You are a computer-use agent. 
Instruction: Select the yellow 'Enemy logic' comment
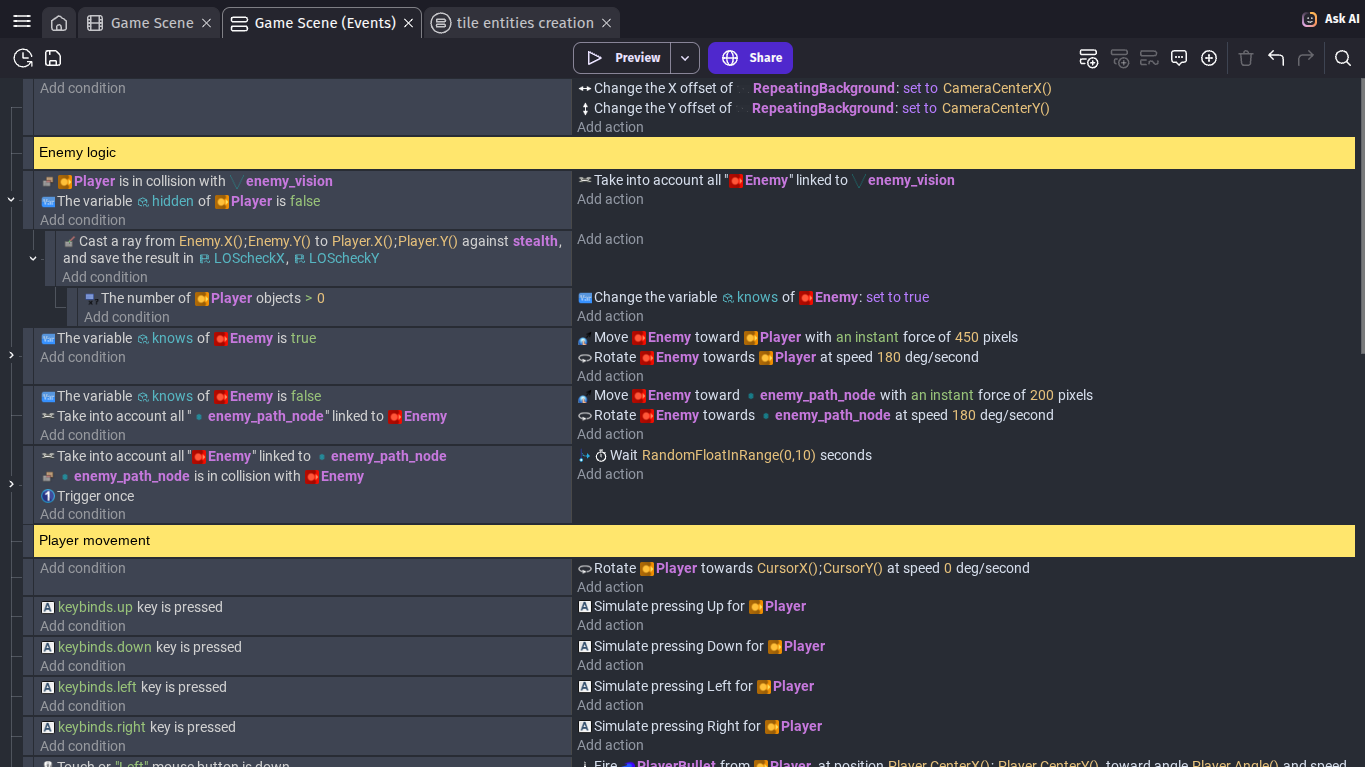click(694, 153)
